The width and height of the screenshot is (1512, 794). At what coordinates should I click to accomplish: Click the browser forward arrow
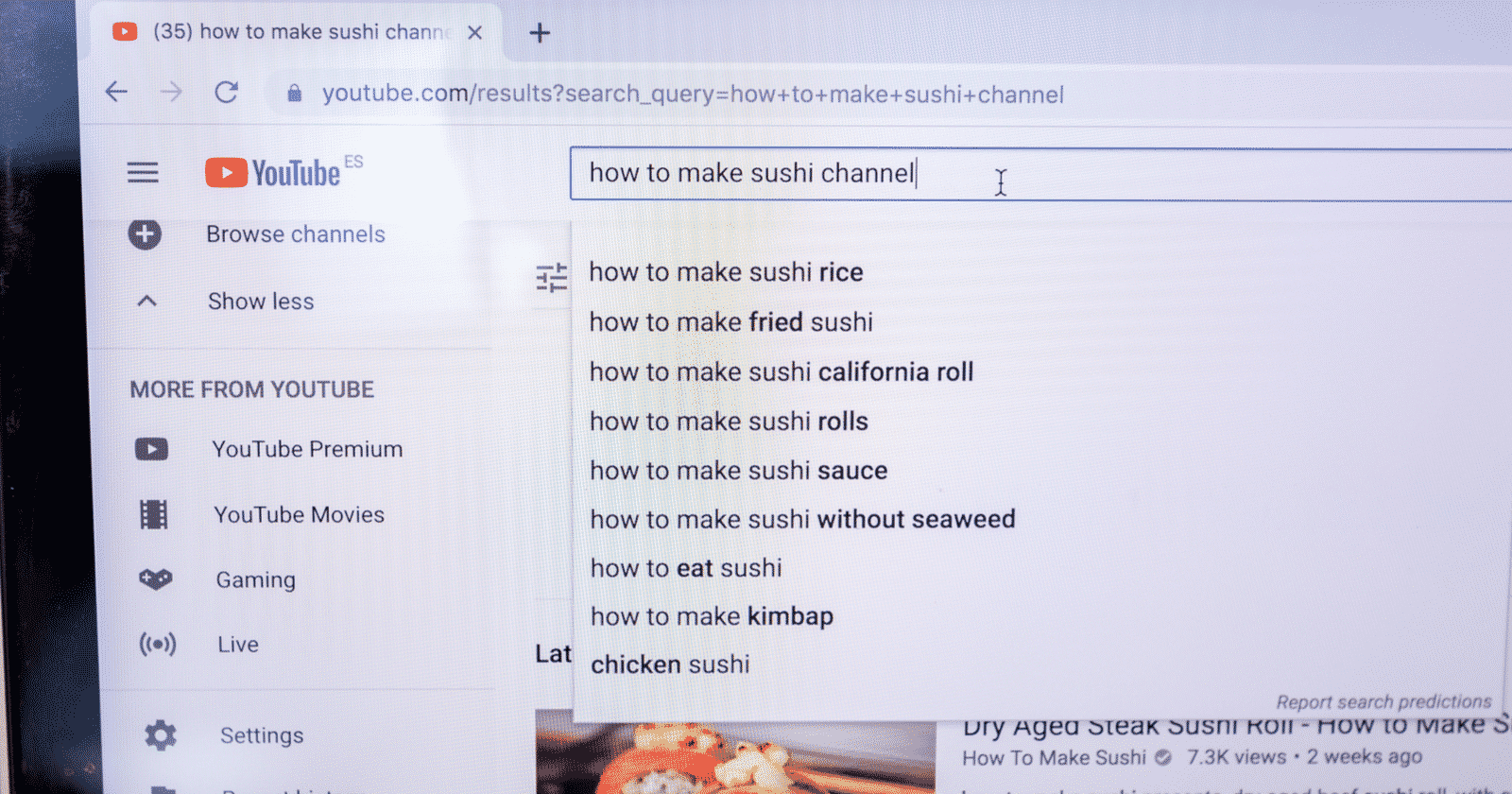click(171, 92)
